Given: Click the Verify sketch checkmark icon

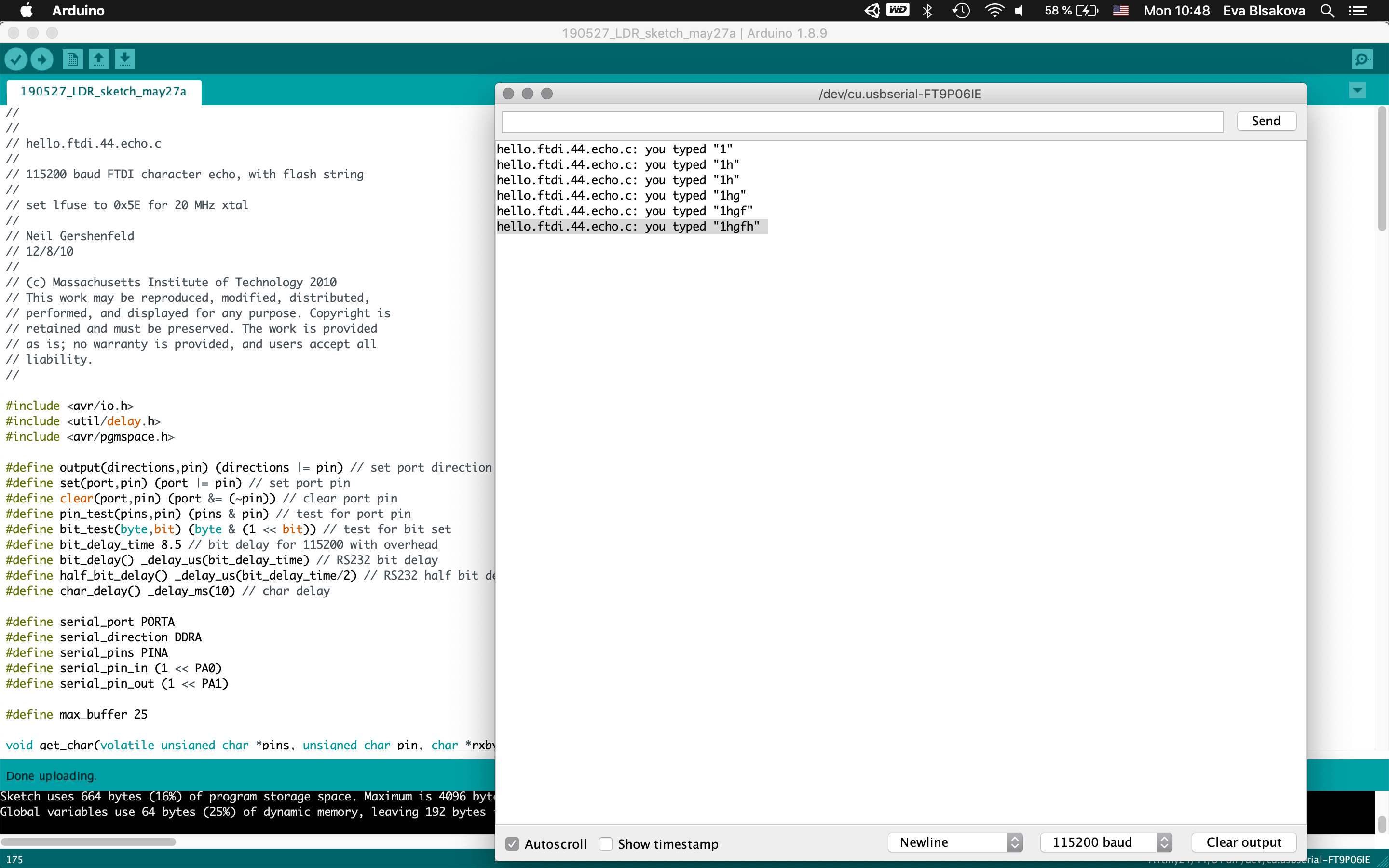Looking at the screenshot, I should (16, 59).
